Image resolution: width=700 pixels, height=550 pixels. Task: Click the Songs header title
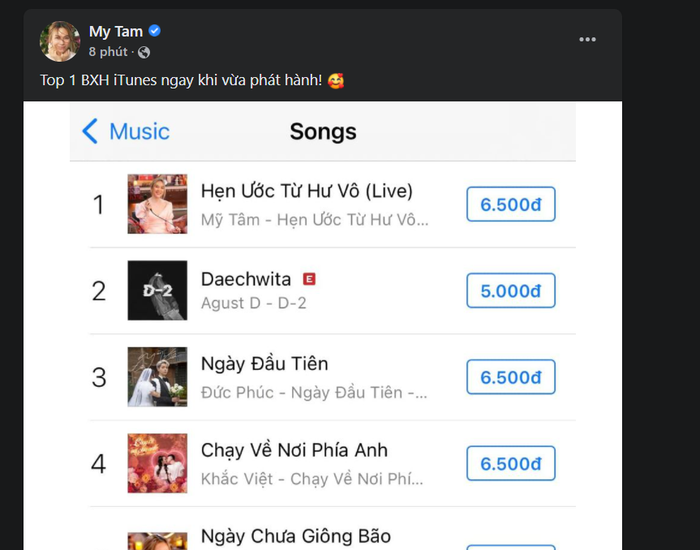point(323,131)
